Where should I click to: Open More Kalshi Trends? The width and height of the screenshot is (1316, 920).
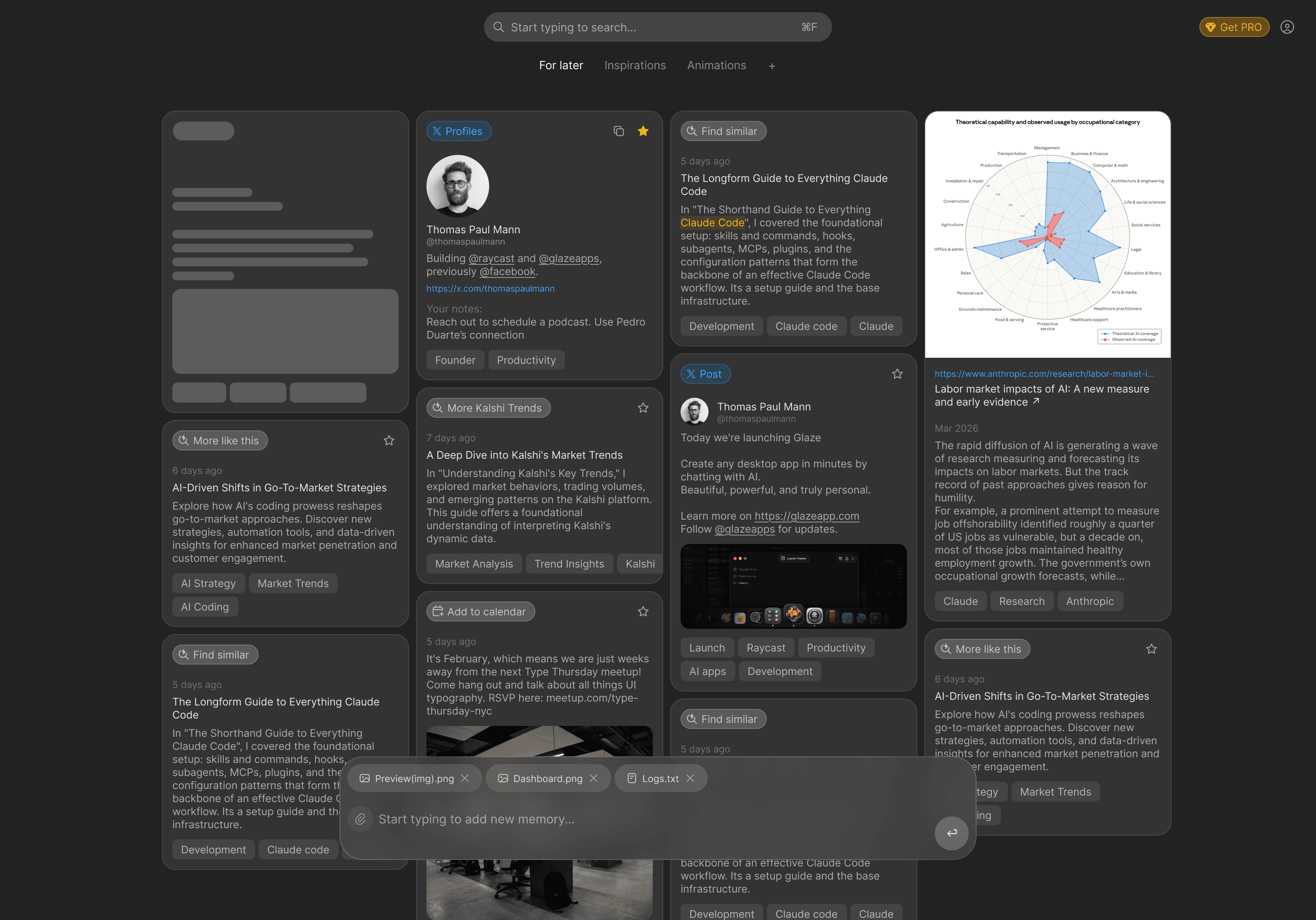click(488, 407)
